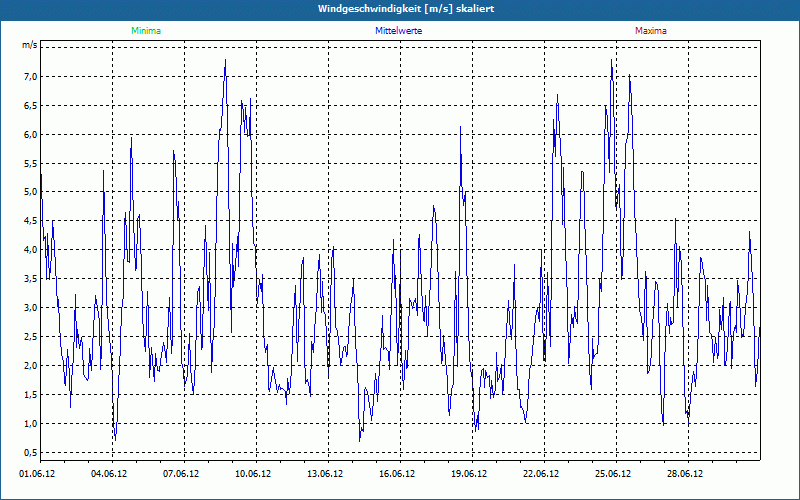The image size is (800, 500).
Task: Click the 6,5 value on y-axis
Action: tap(31, 106)
